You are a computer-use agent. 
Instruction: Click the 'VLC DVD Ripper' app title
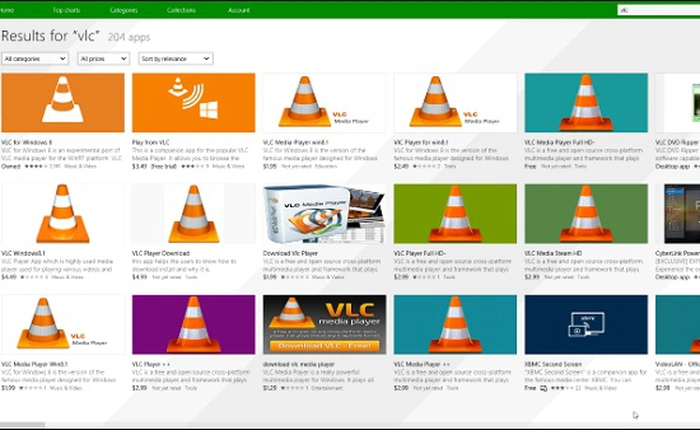click(x=677, y=142)
